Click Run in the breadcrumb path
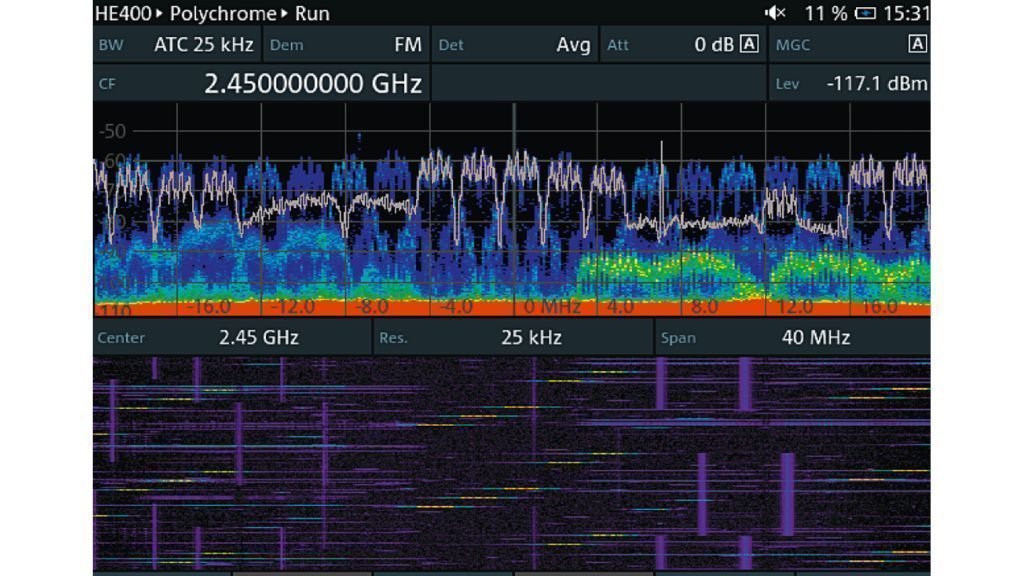 coord(312,13)
